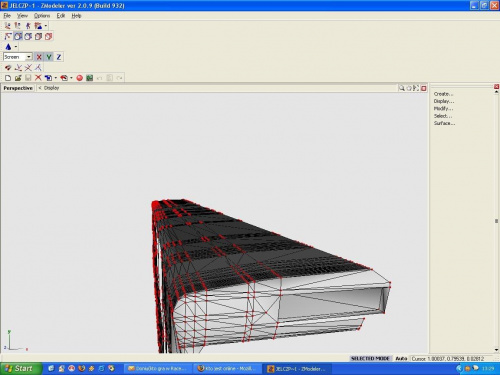The height and width of the screenshot is (375, 500).
Task: Toggle the X axis constraint
Action: [x=39, y=57]
